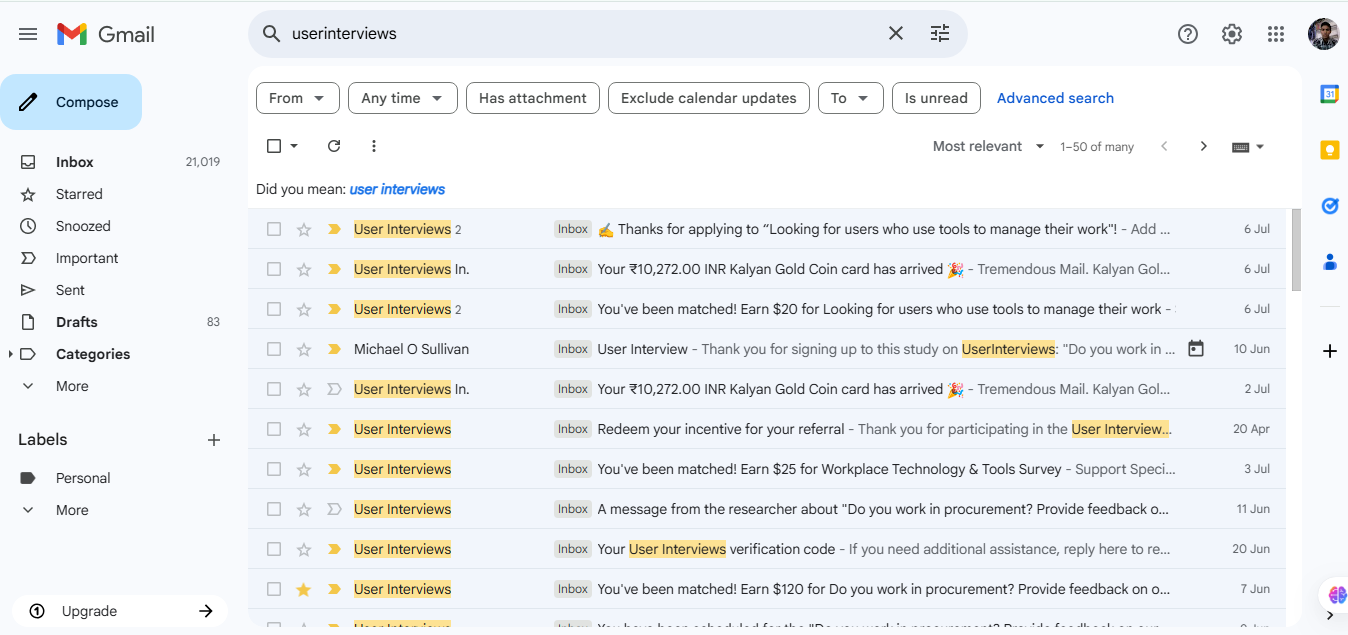Image resolution: width=1348 pixels, height=635 pixels.
Task: Click in the search text field
Action: click(x=580, y=34)
